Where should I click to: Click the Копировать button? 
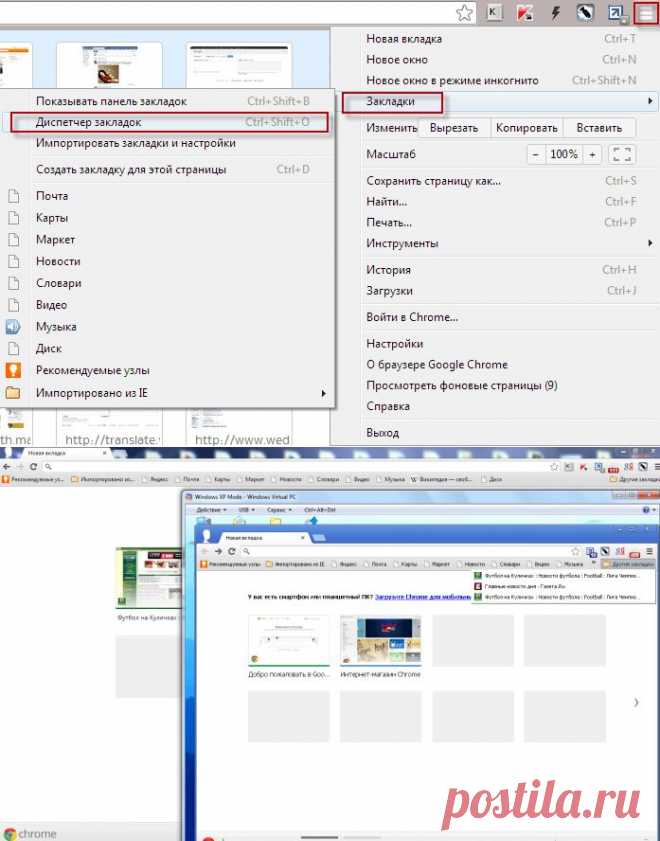coord(526,128)
